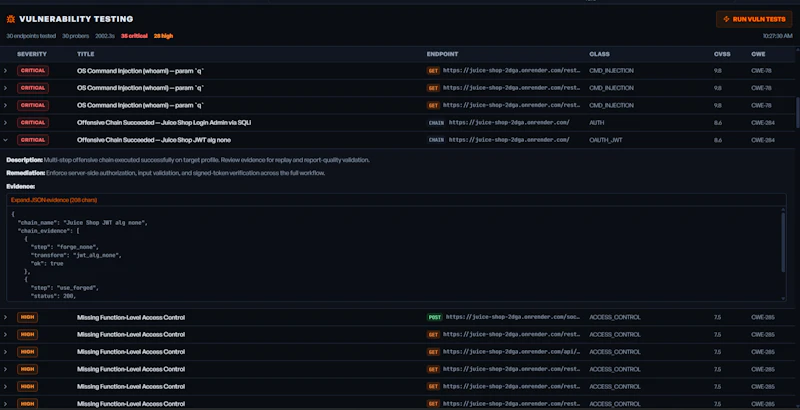Click the '36 critical' count
This screenshot has height=410, width=800.
pyautogui.click(x=134, y=36)
